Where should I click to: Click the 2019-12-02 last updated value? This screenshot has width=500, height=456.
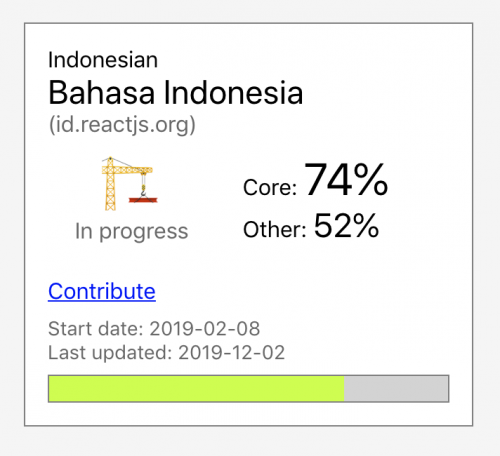point(232,352)
